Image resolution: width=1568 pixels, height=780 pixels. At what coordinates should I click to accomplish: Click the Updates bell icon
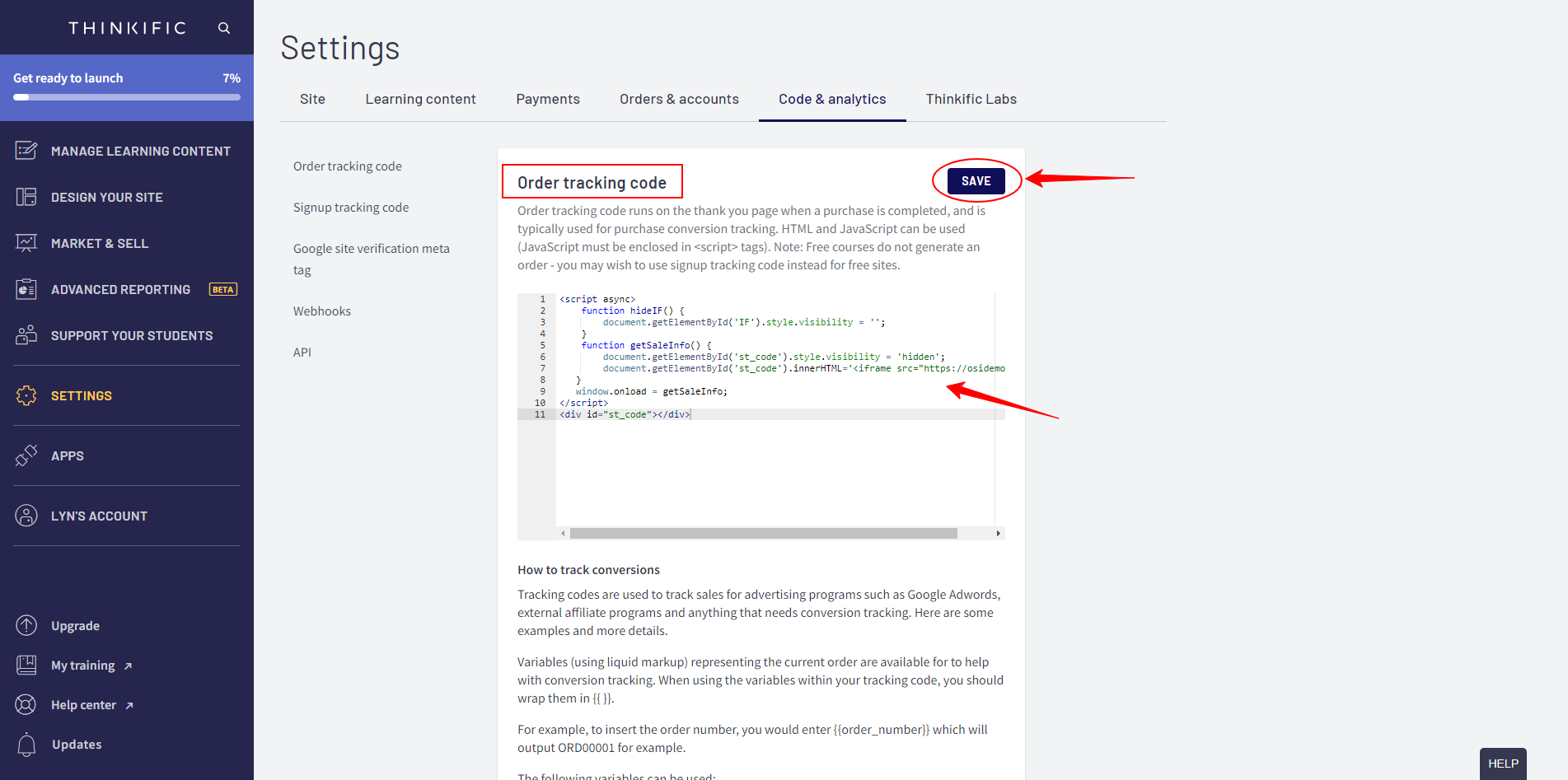coord(26,744)
